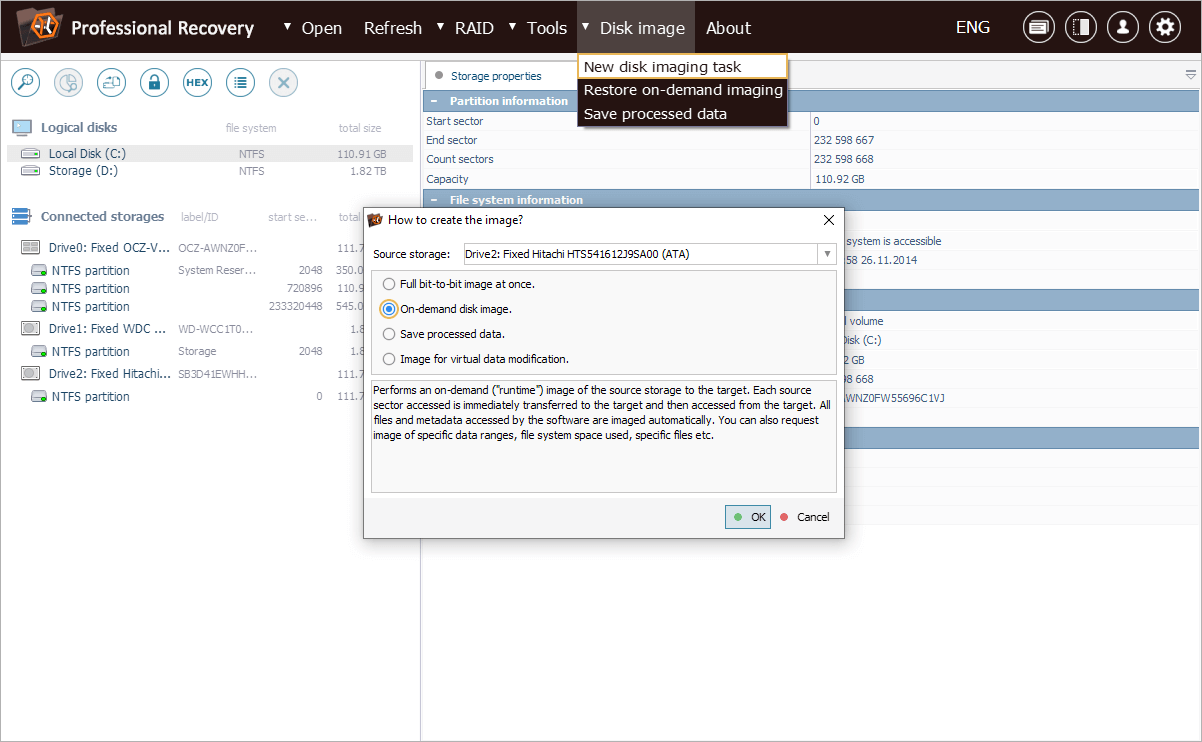Toggle the side panel layout icon

point(1081,28)
